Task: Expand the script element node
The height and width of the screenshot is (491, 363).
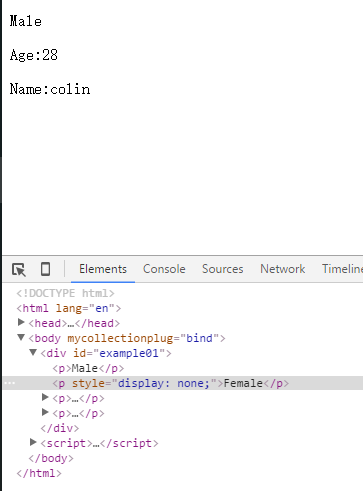Action: tap(33, 442)
